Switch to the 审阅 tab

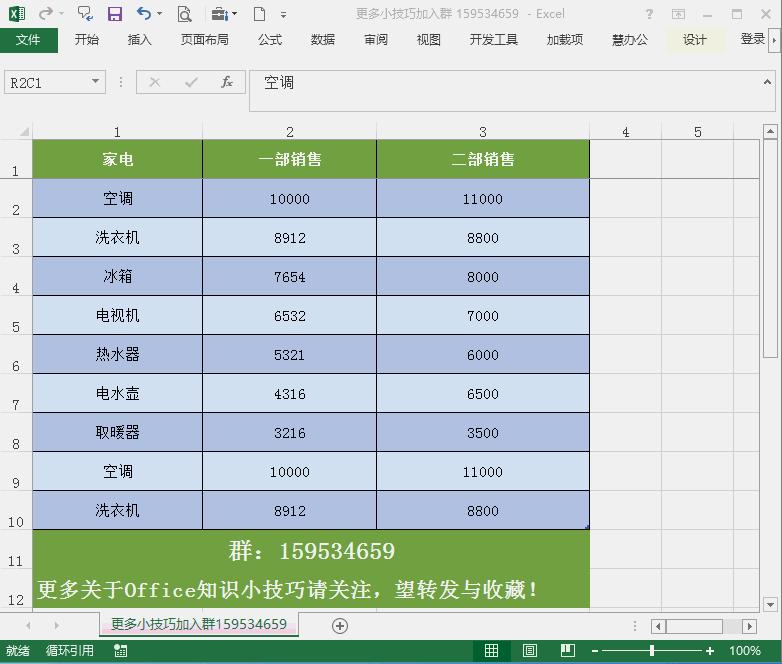(376, 39)
